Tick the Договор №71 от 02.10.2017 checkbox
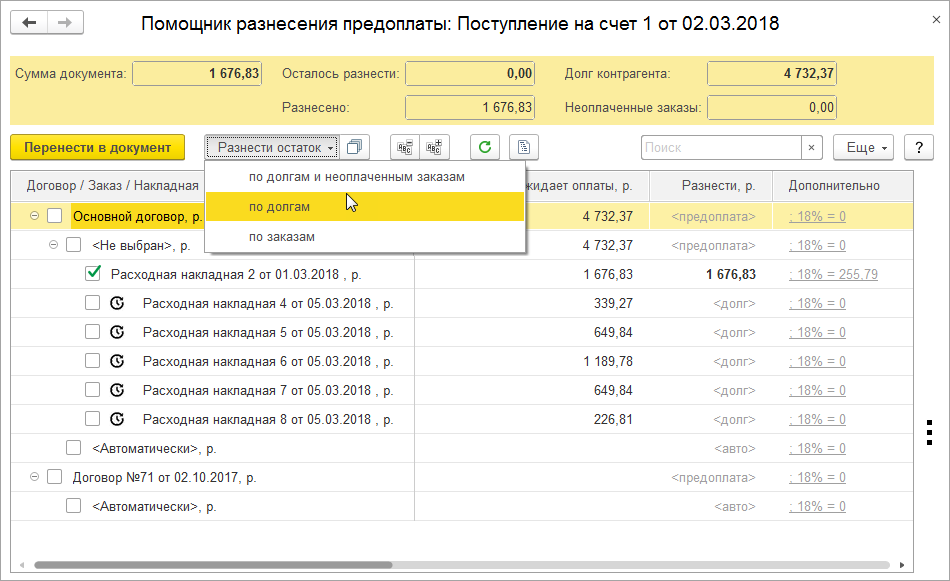 pyautogui.click(x=54, y=478)
